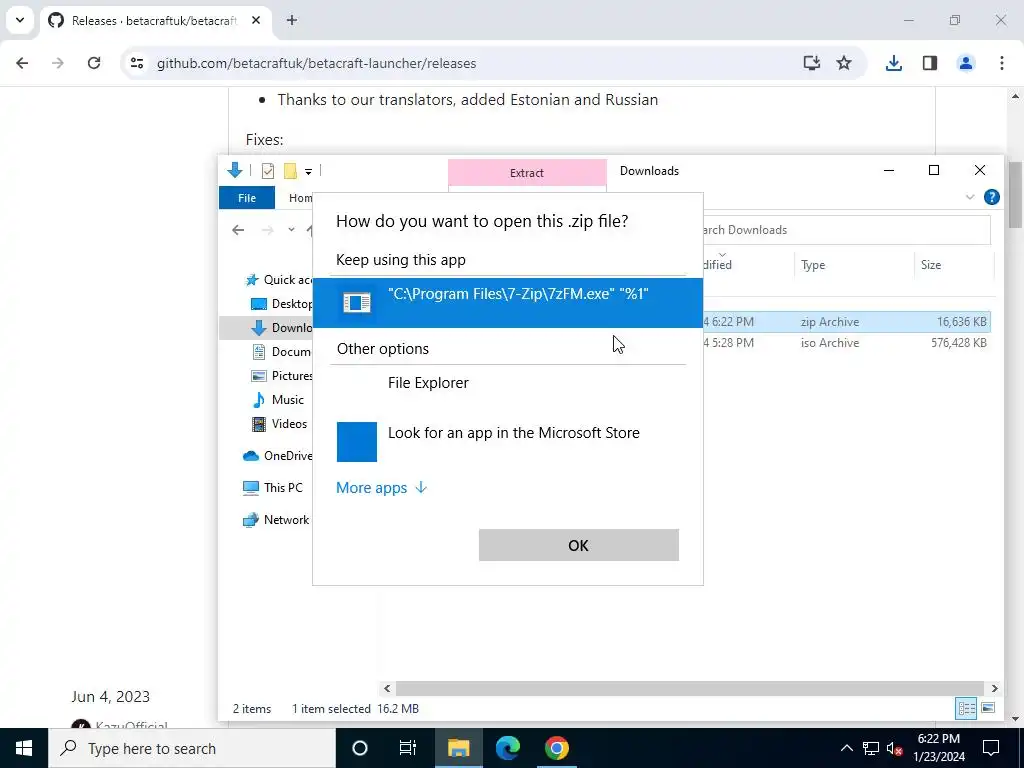This screenshot has height=768, width=1024.
Task: Open Pictures in the sidebar
Action: pyautogui.click(x=282, y=376)
